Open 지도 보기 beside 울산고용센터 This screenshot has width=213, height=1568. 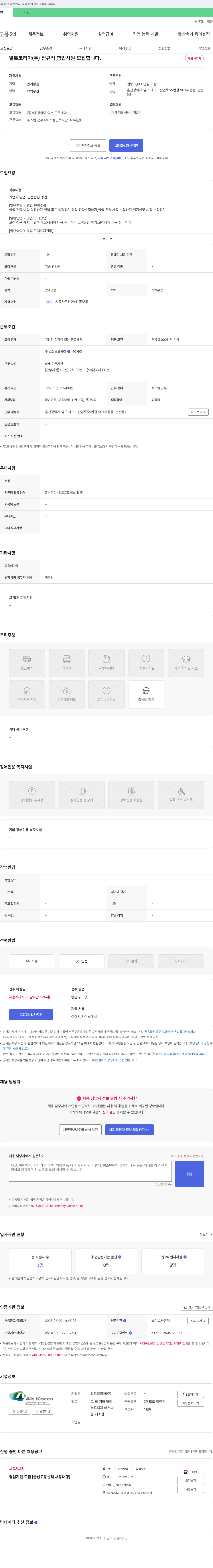pyautogui.click(x=198, y=1321)
